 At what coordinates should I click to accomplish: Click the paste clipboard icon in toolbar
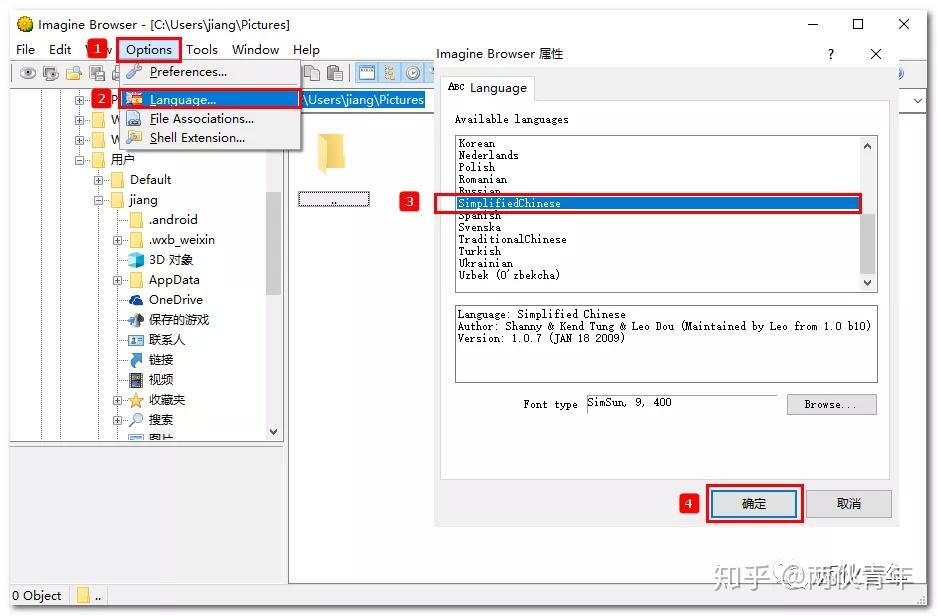[335, 73]
